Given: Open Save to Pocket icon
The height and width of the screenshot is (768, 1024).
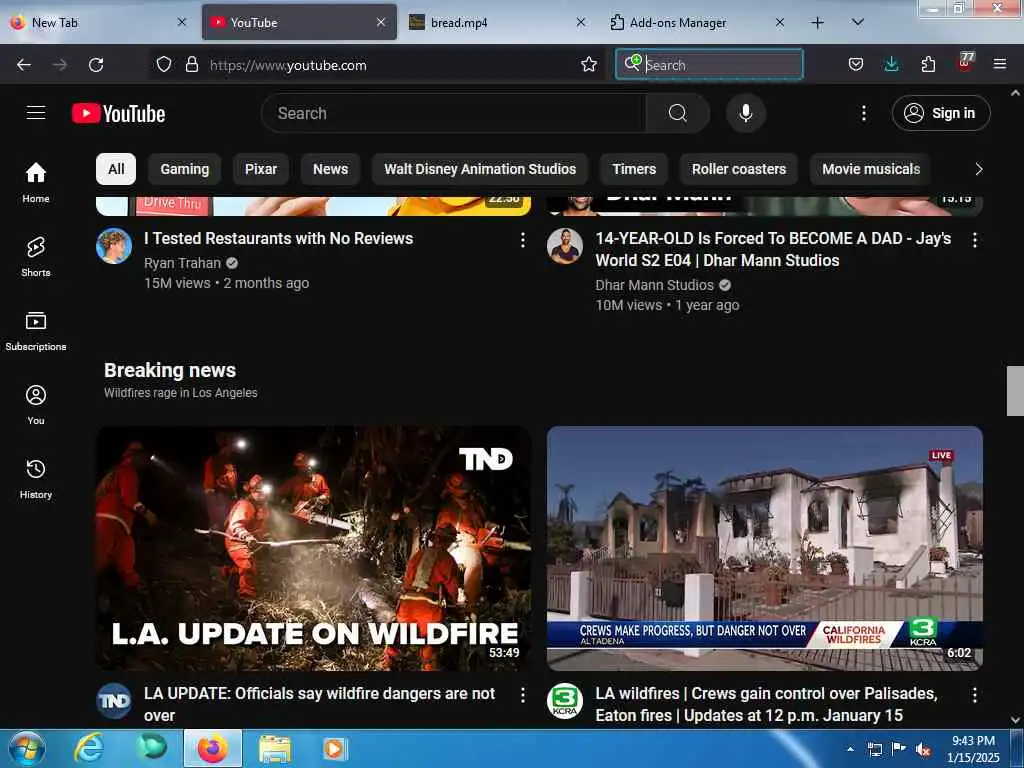Looking at the screenshot, I should point(856,65).
